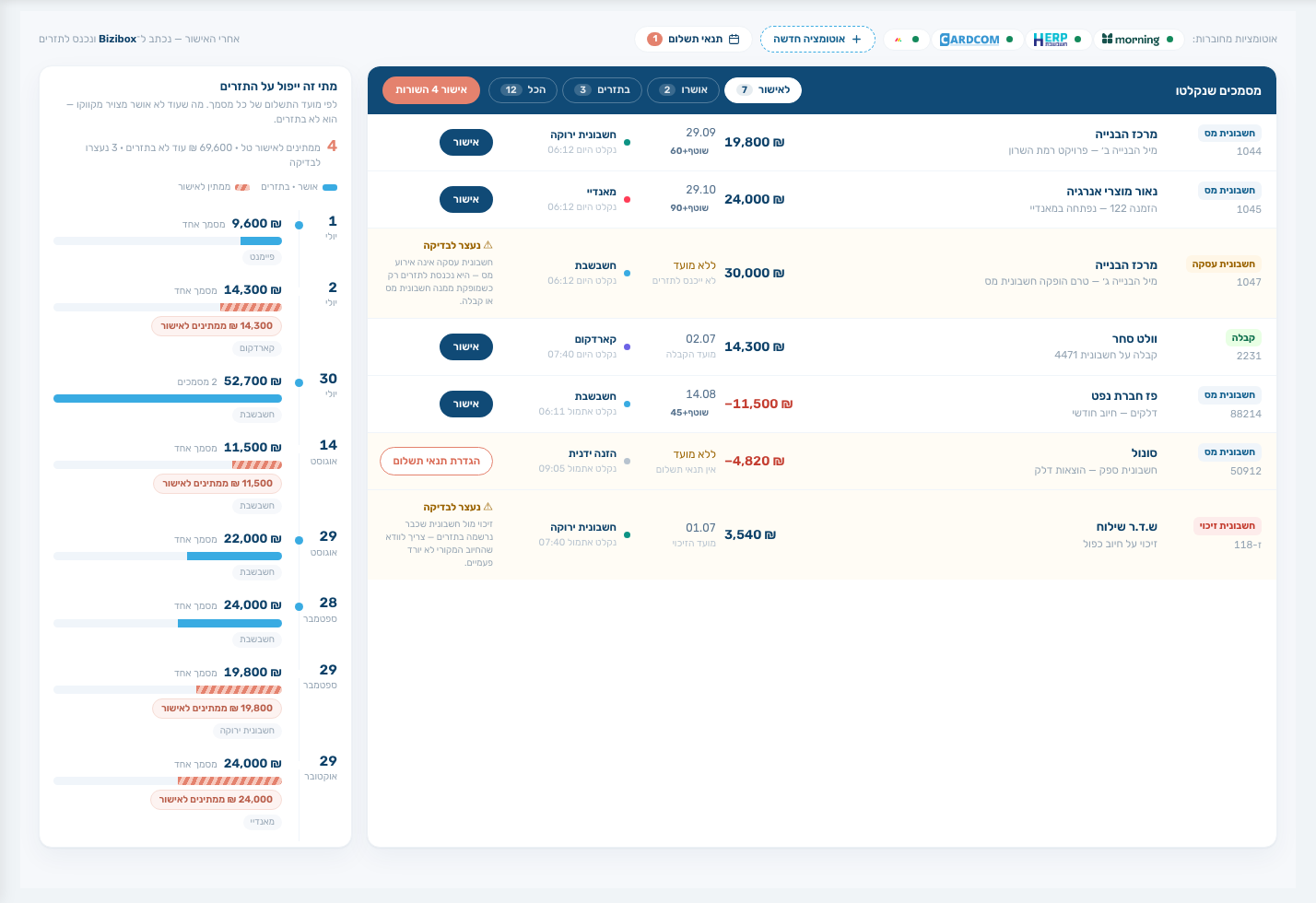Click the מסמכים שנקלטו heading
Screen dimensions: 1316x903
1218,91
